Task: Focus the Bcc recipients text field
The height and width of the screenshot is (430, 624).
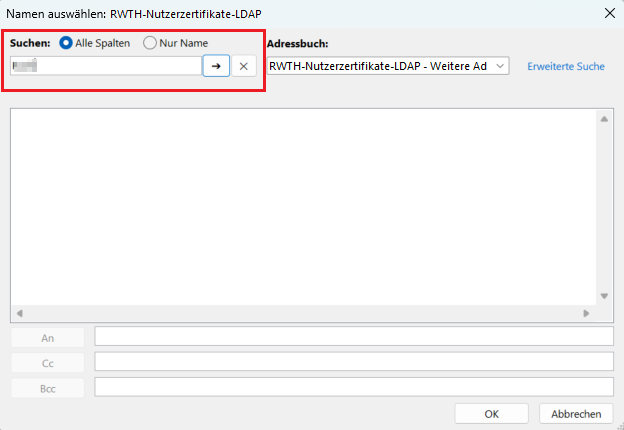Action: tap(353, 386)
